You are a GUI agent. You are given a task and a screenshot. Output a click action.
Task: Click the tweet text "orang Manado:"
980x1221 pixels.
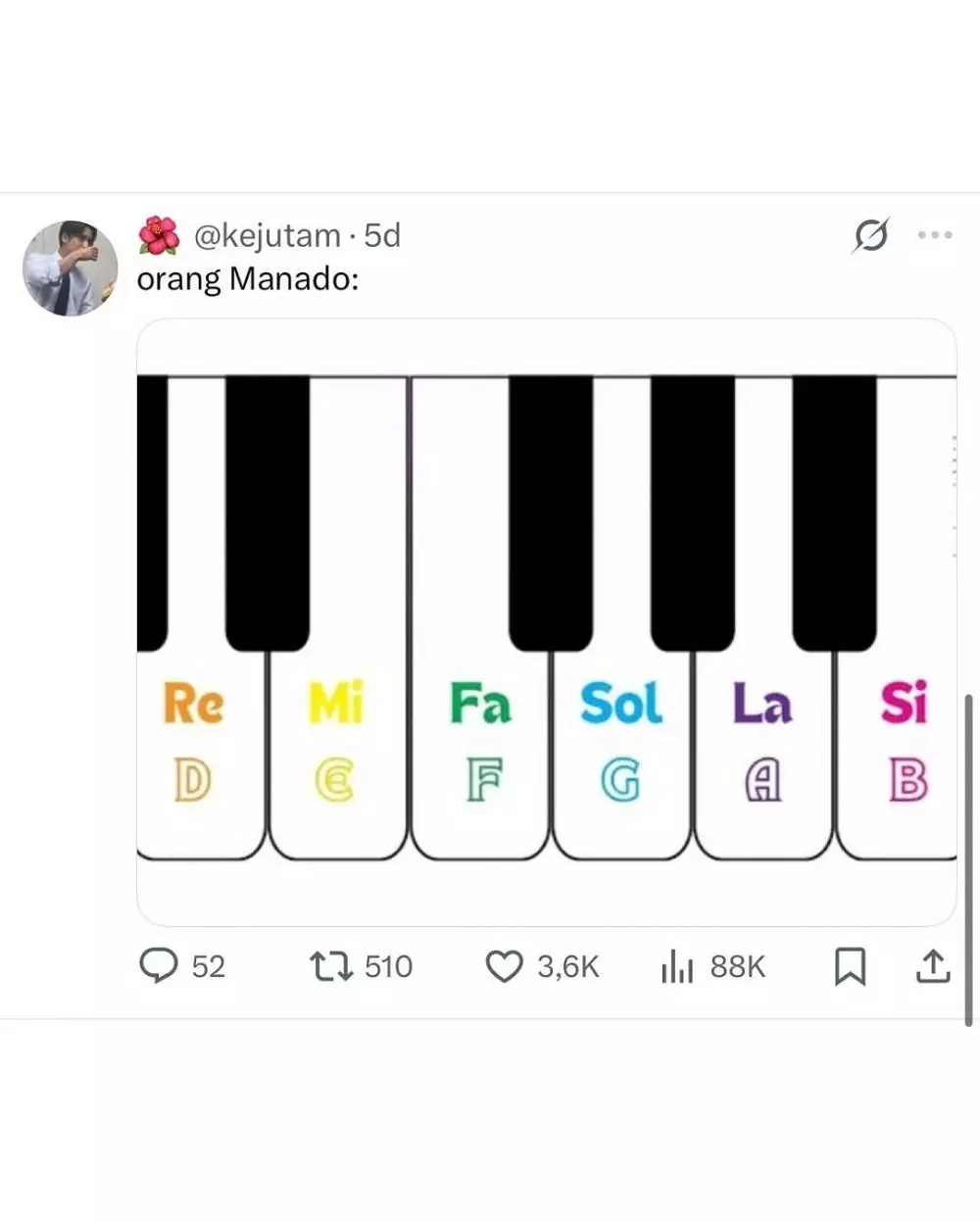248,279
